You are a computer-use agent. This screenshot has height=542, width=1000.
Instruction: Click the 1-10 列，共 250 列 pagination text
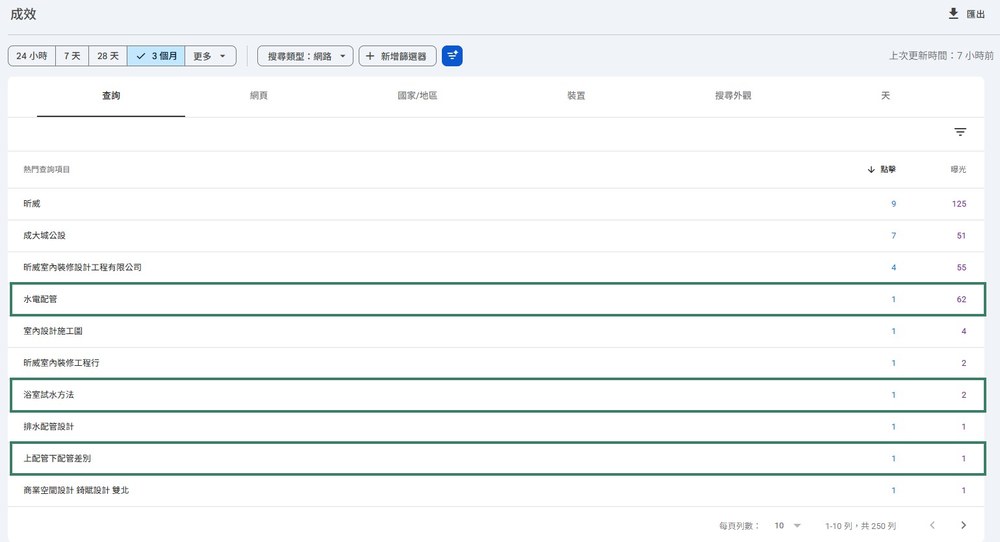(x=860, y=526)
